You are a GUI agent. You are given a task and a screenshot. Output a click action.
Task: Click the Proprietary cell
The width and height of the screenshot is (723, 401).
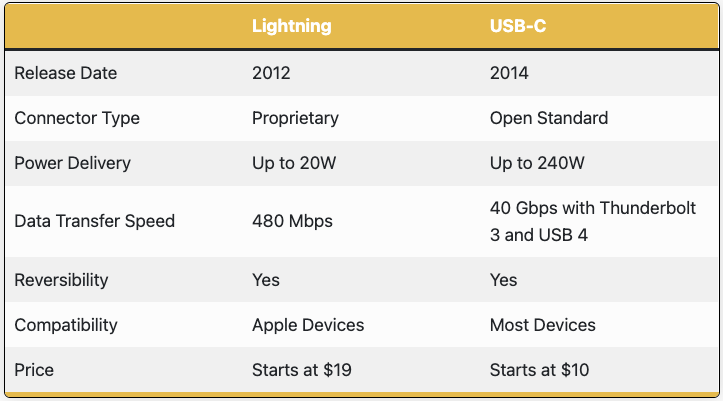coord(295,118)
